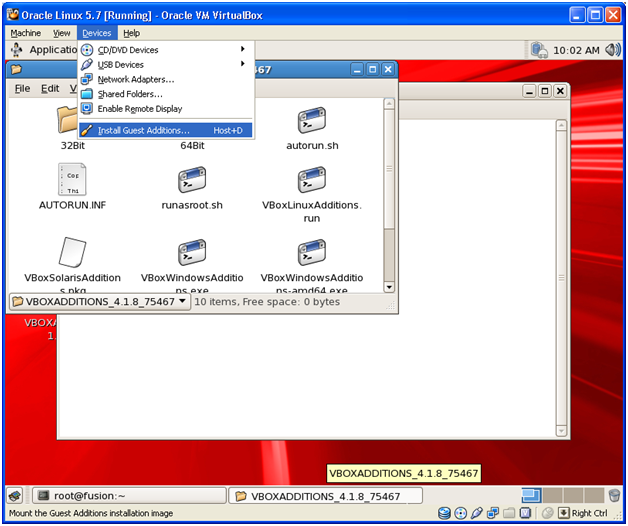Select the autorun.sh script icon
This screenshot has width=628, height=526.
coord(312,121)
